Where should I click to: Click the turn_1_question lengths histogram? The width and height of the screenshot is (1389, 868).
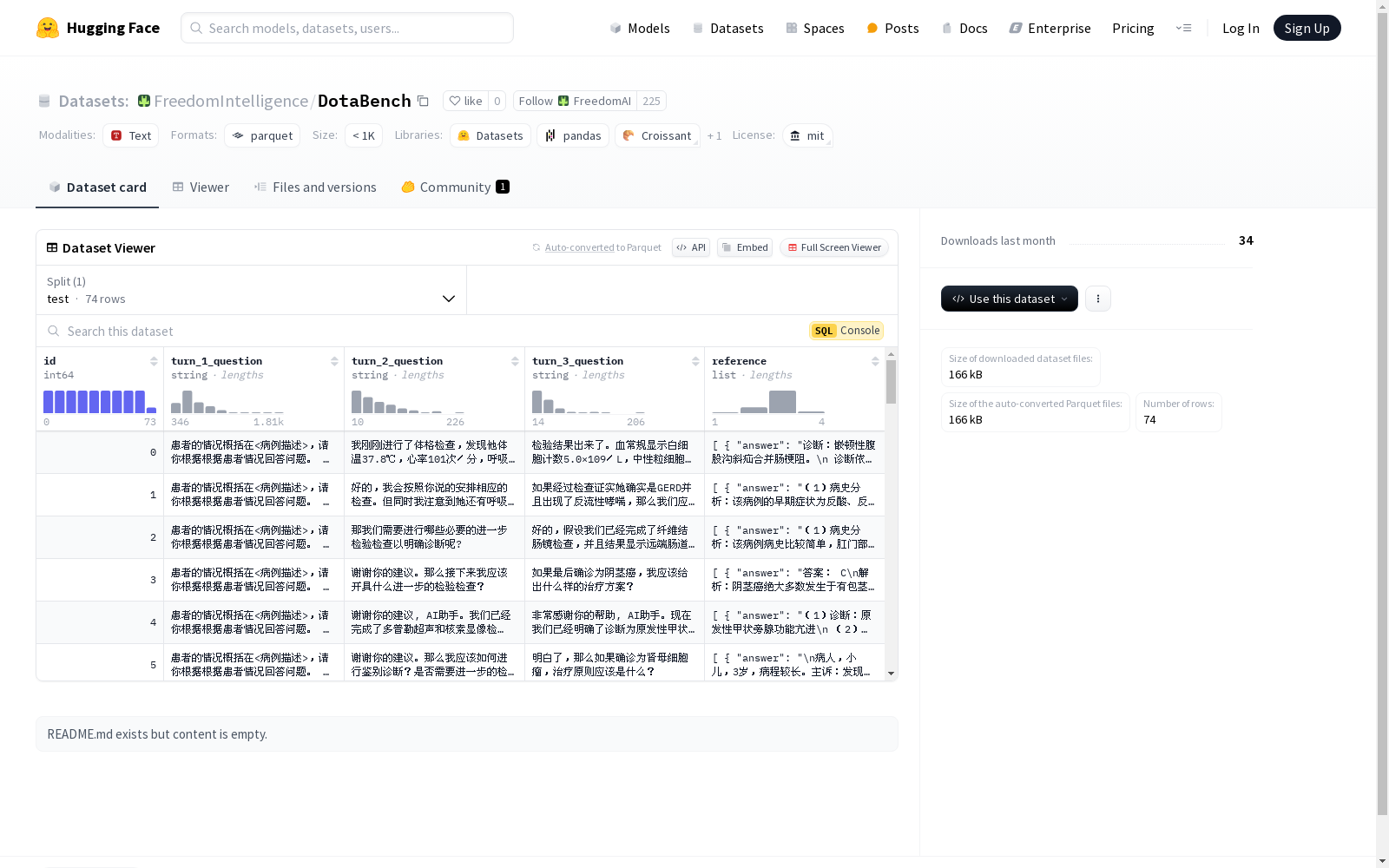227,402
